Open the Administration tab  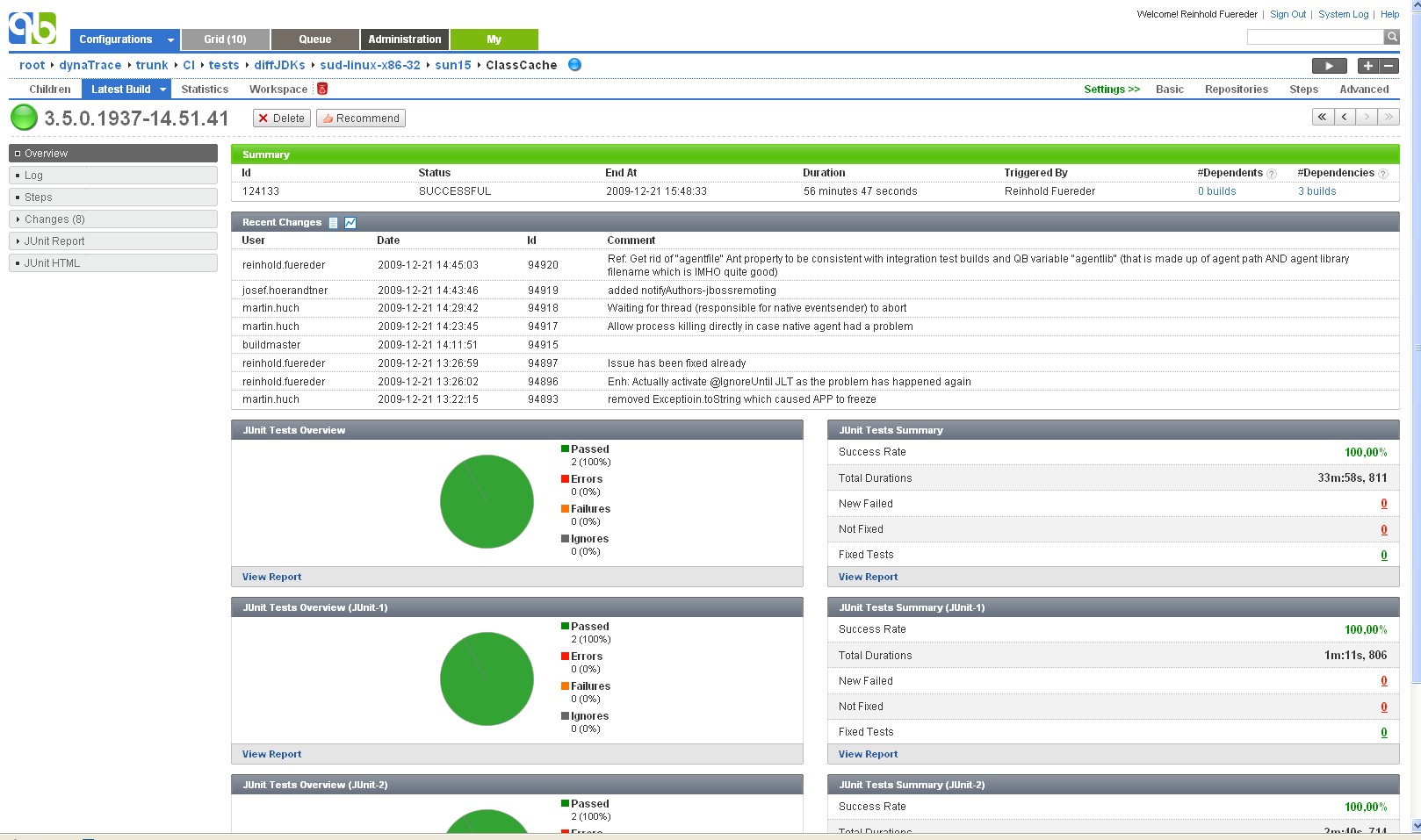coord(404,39)
